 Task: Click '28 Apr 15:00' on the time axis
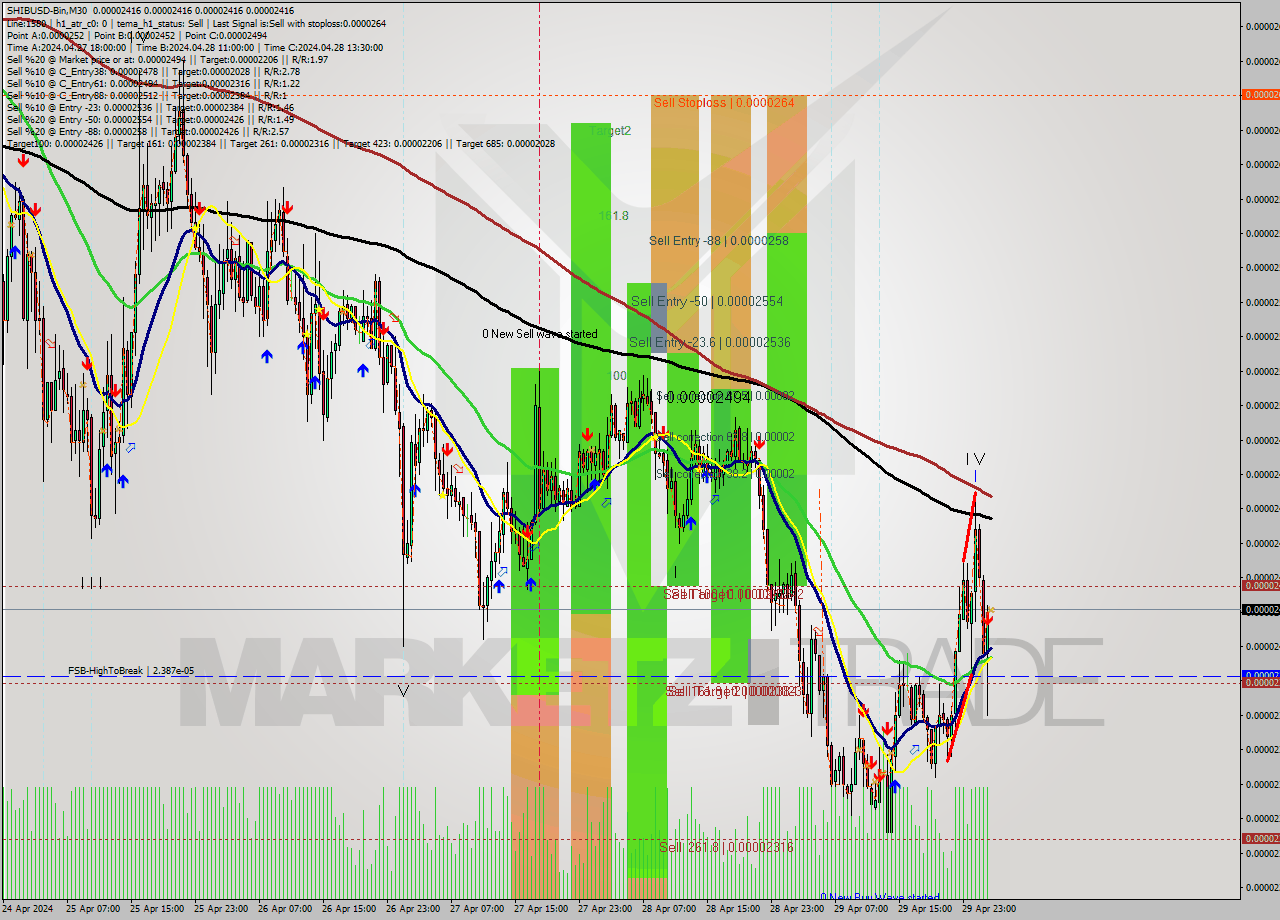click(x=732, y=909)
